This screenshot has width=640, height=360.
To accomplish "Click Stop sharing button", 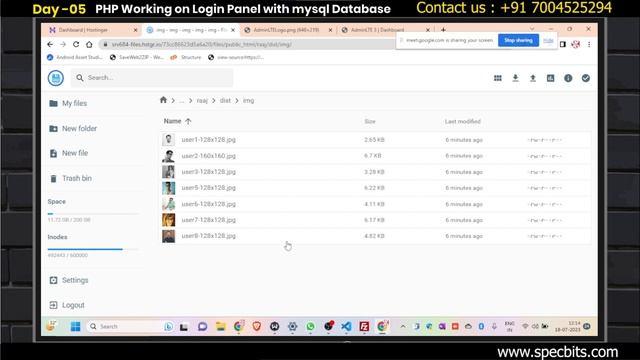I will click(518, 40).
